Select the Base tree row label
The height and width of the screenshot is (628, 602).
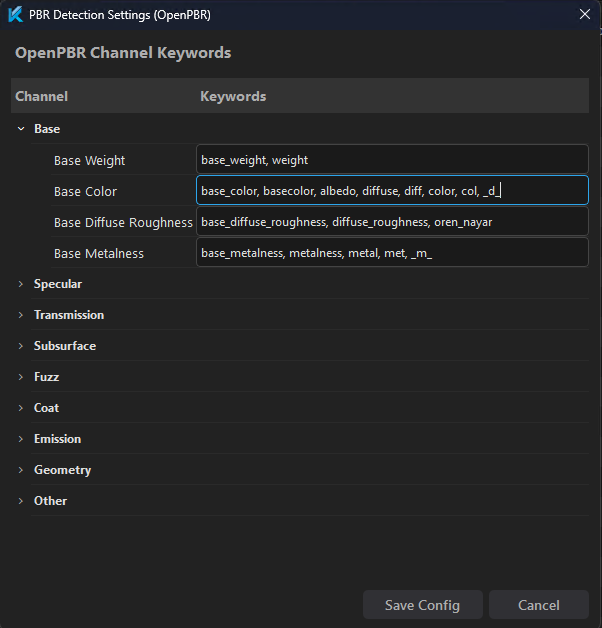[47, 129]
